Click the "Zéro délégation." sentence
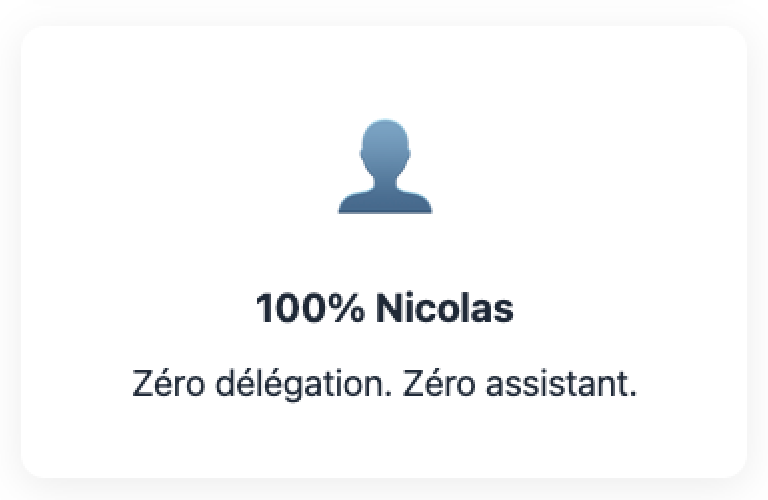768x500 pixels. (262, 385)
